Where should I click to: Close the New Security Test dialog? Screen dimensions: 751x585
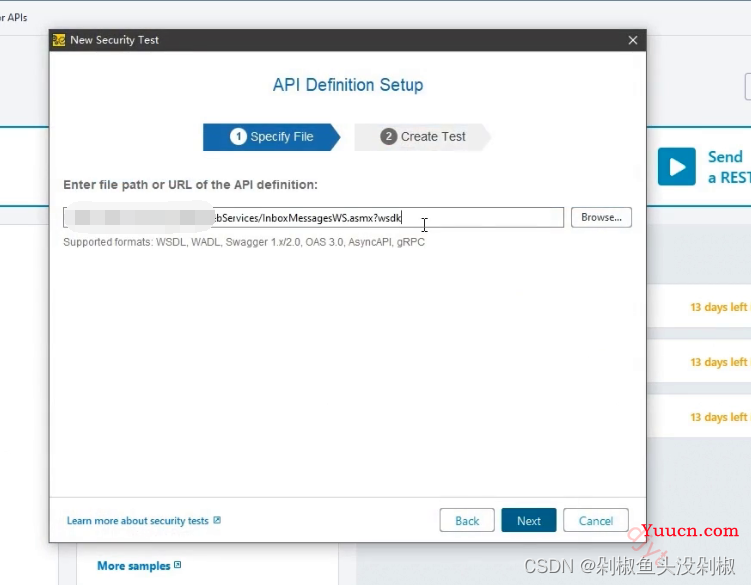pyautogui.click(x=633, y=40)
